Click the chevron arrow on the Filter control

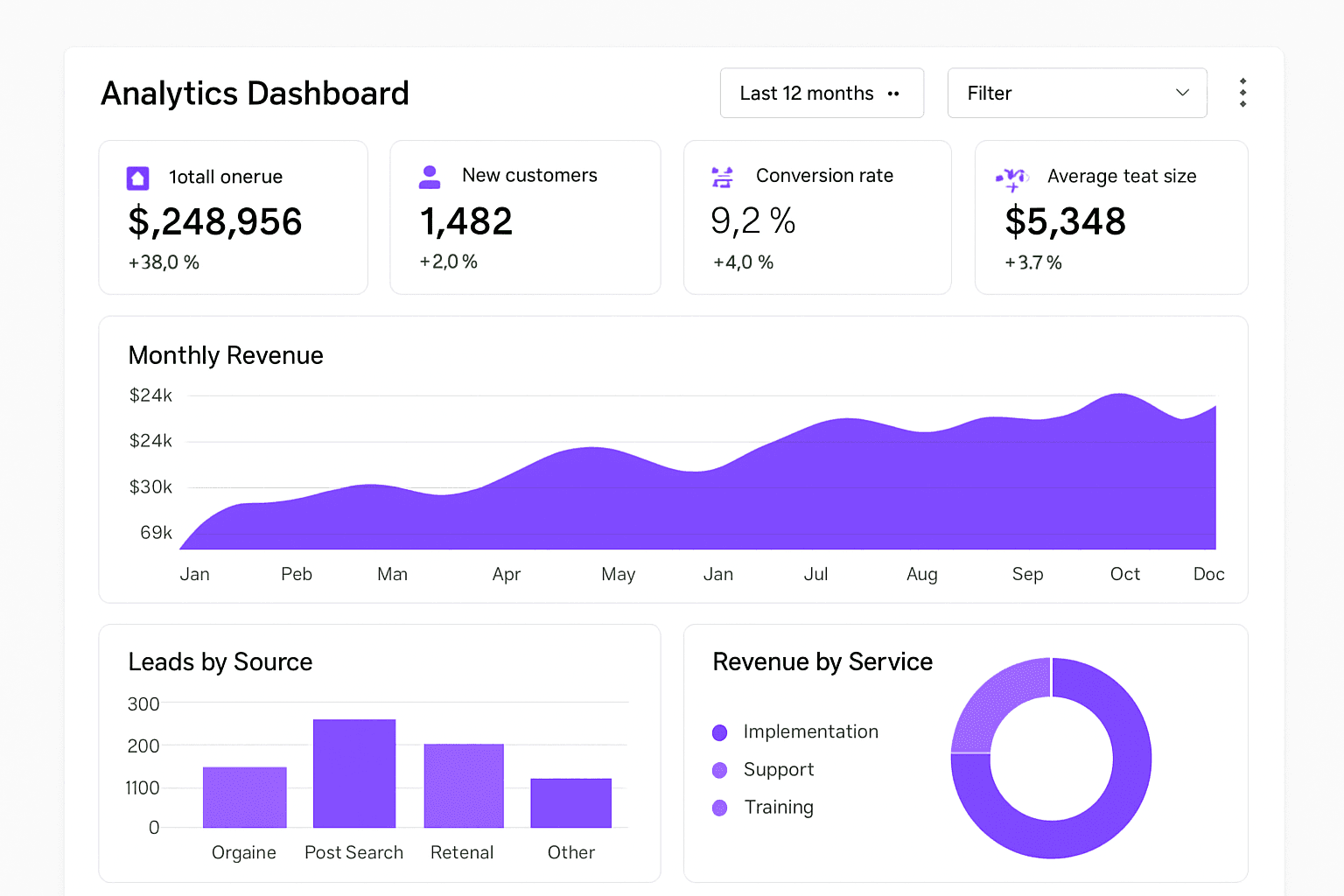[1181, 93]
